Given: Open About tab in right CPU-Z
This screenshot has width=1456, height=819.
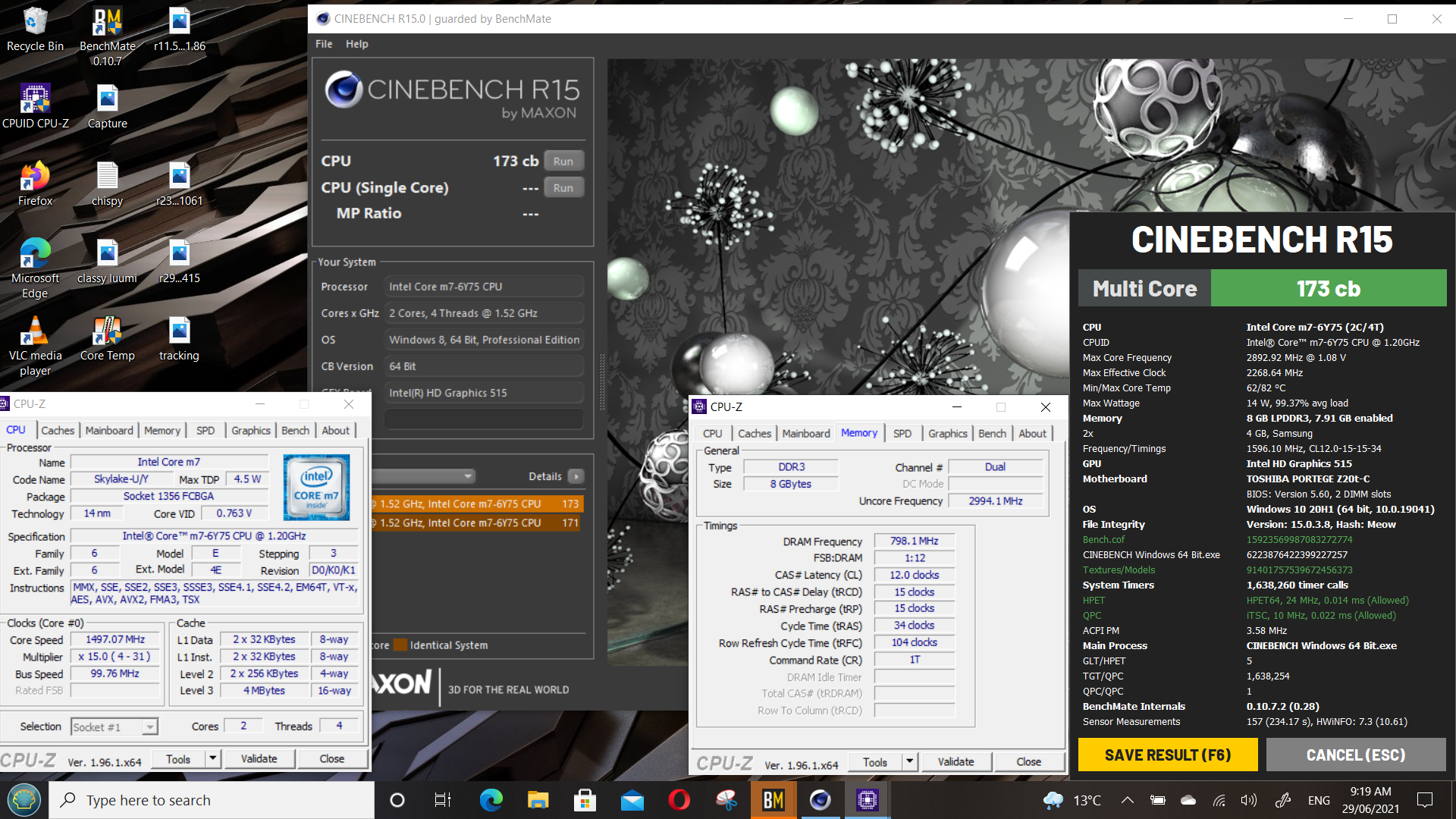Looking at the screenshot, I should (1032, 433).
